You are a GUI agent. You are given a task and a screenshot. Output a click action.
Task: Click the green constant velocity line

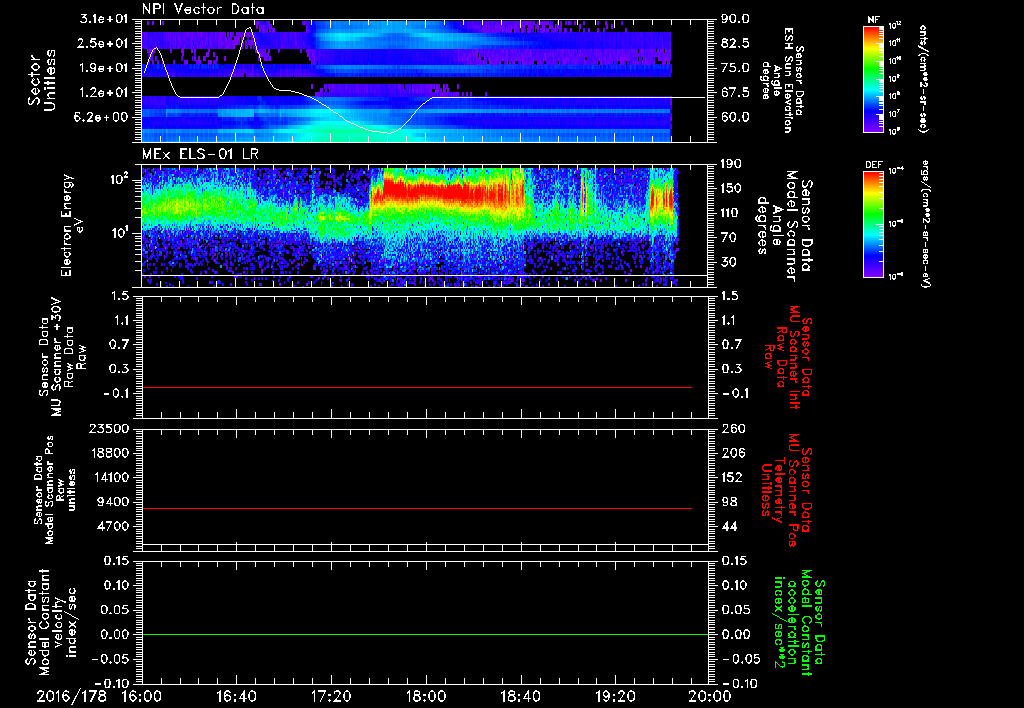(x=424, y=634)
